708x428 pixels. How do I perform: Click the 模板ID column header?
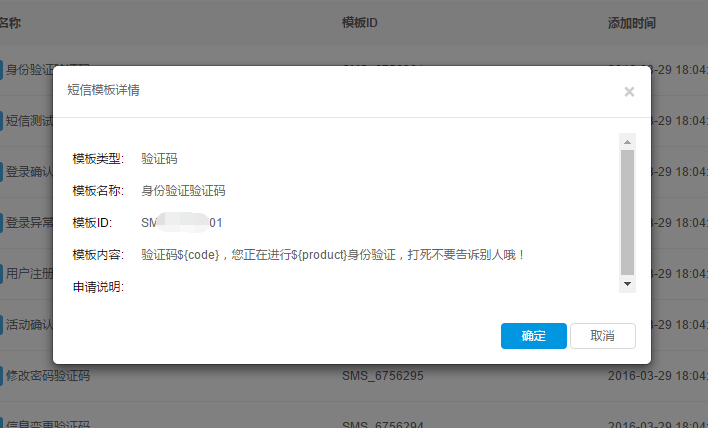coord(360,22)
